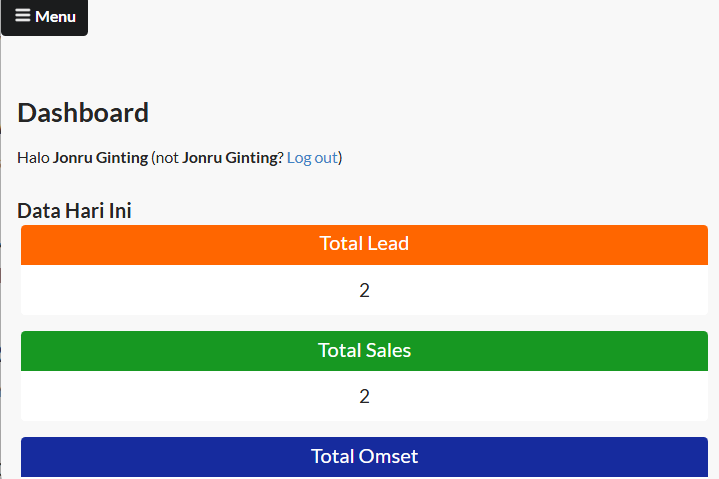The image size is (719, 479).
Task: Click the Total Sales count value
Action: coord(364,397)
